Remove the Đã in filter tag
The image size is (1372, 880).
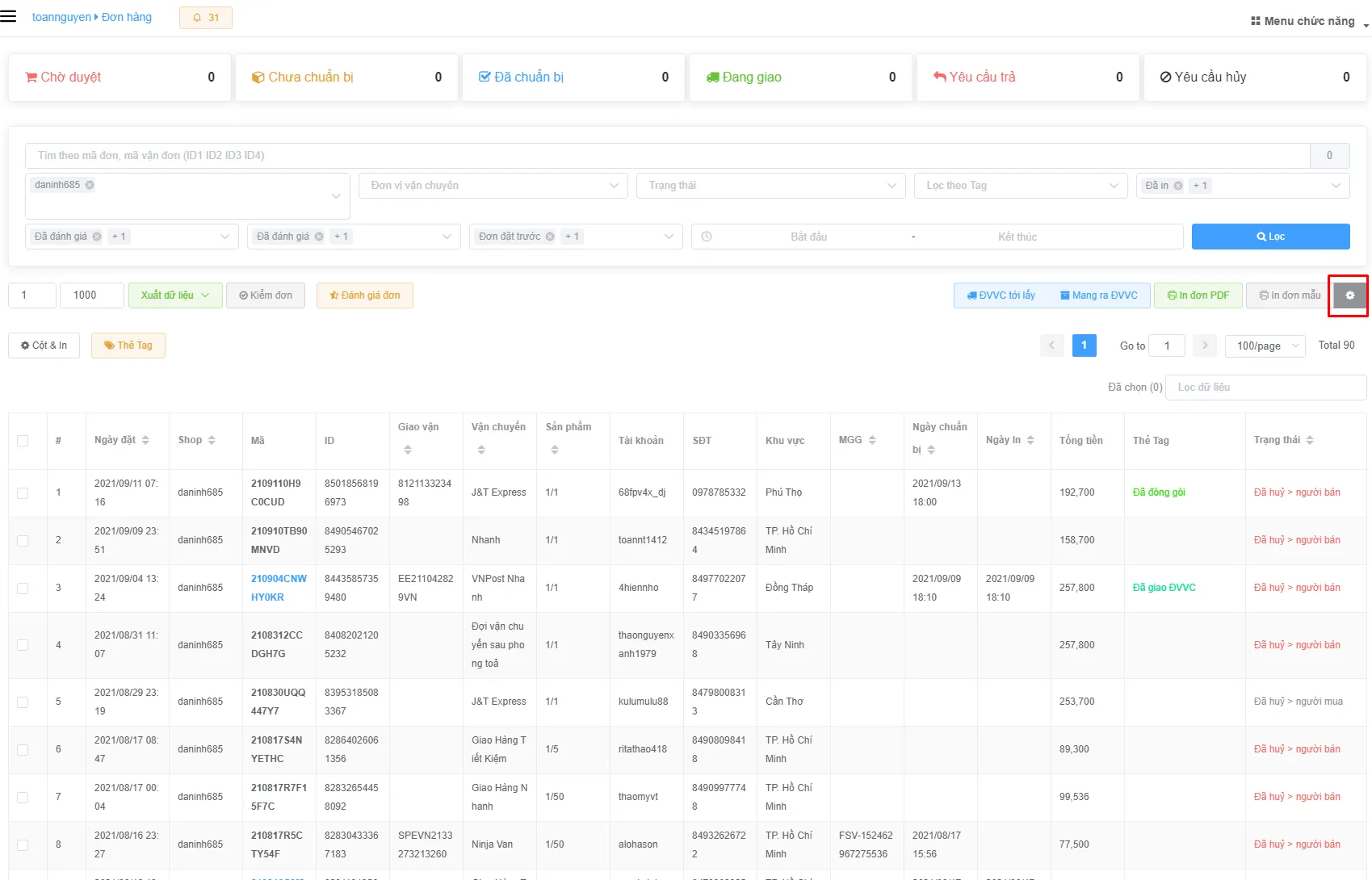1178,186
